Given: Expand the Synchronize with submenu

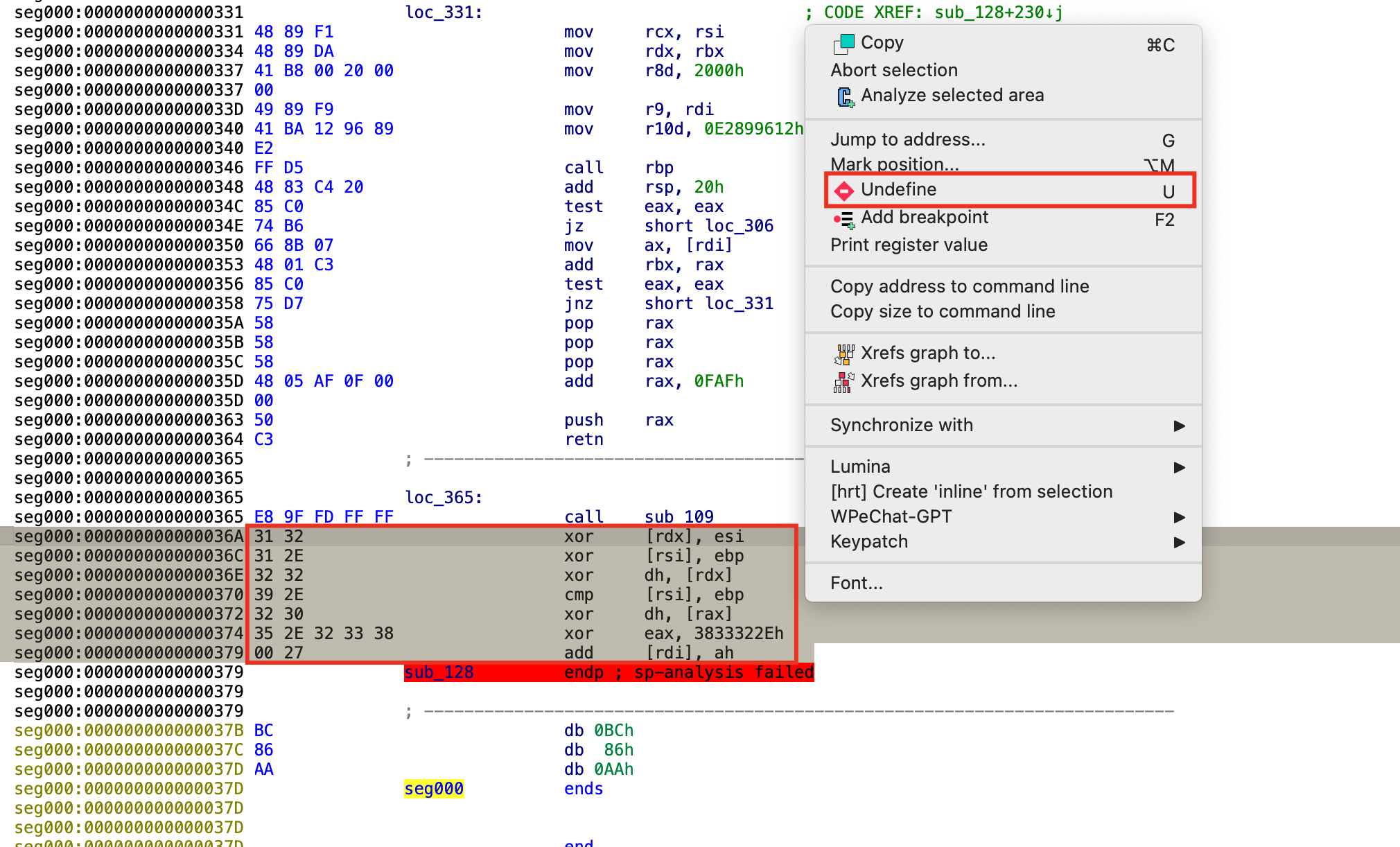Looking at the screenshot, I should (x=1180, y=426).
